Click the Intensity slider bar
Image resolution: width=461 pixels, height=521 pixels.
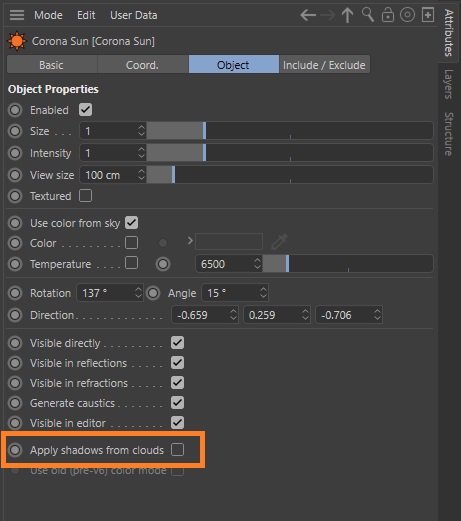(290, 153)
